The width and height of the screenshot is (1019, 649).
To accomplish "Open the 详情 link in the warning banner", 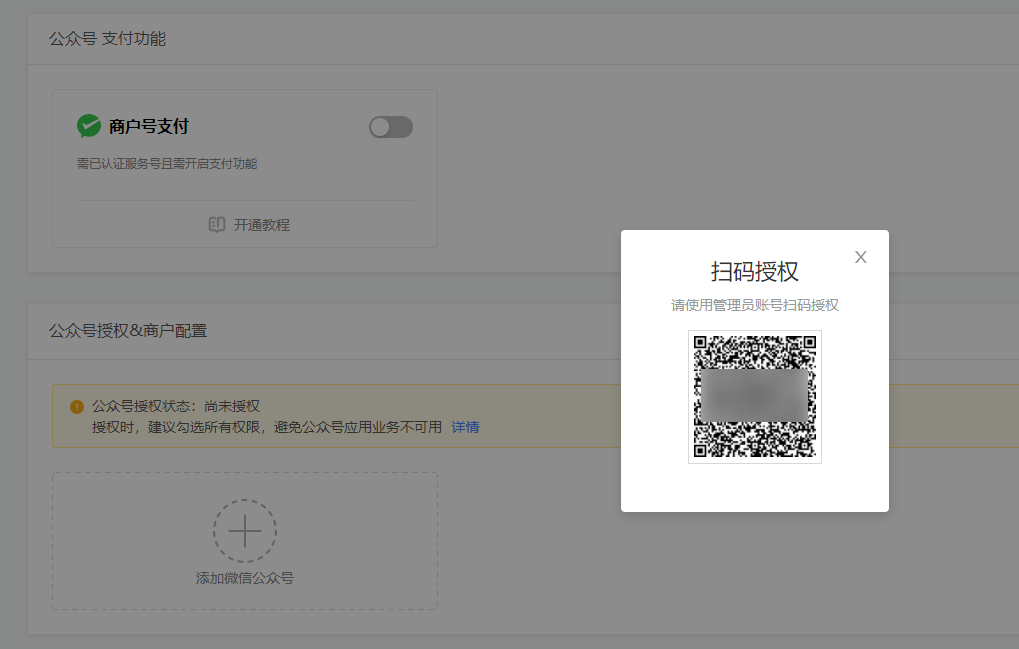I will click(465, 427).
